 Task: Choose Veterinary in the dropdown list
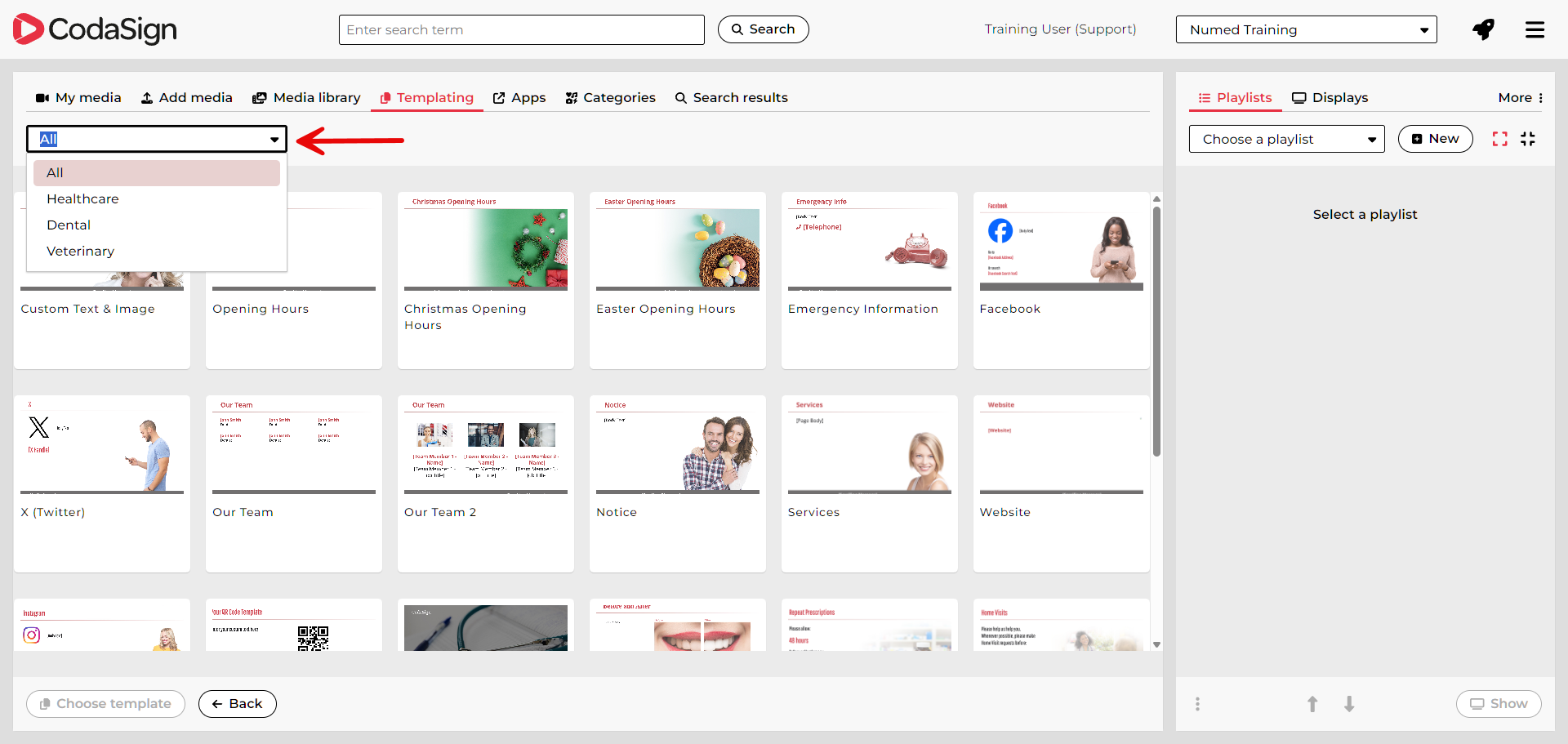click(x=80, y=251)
